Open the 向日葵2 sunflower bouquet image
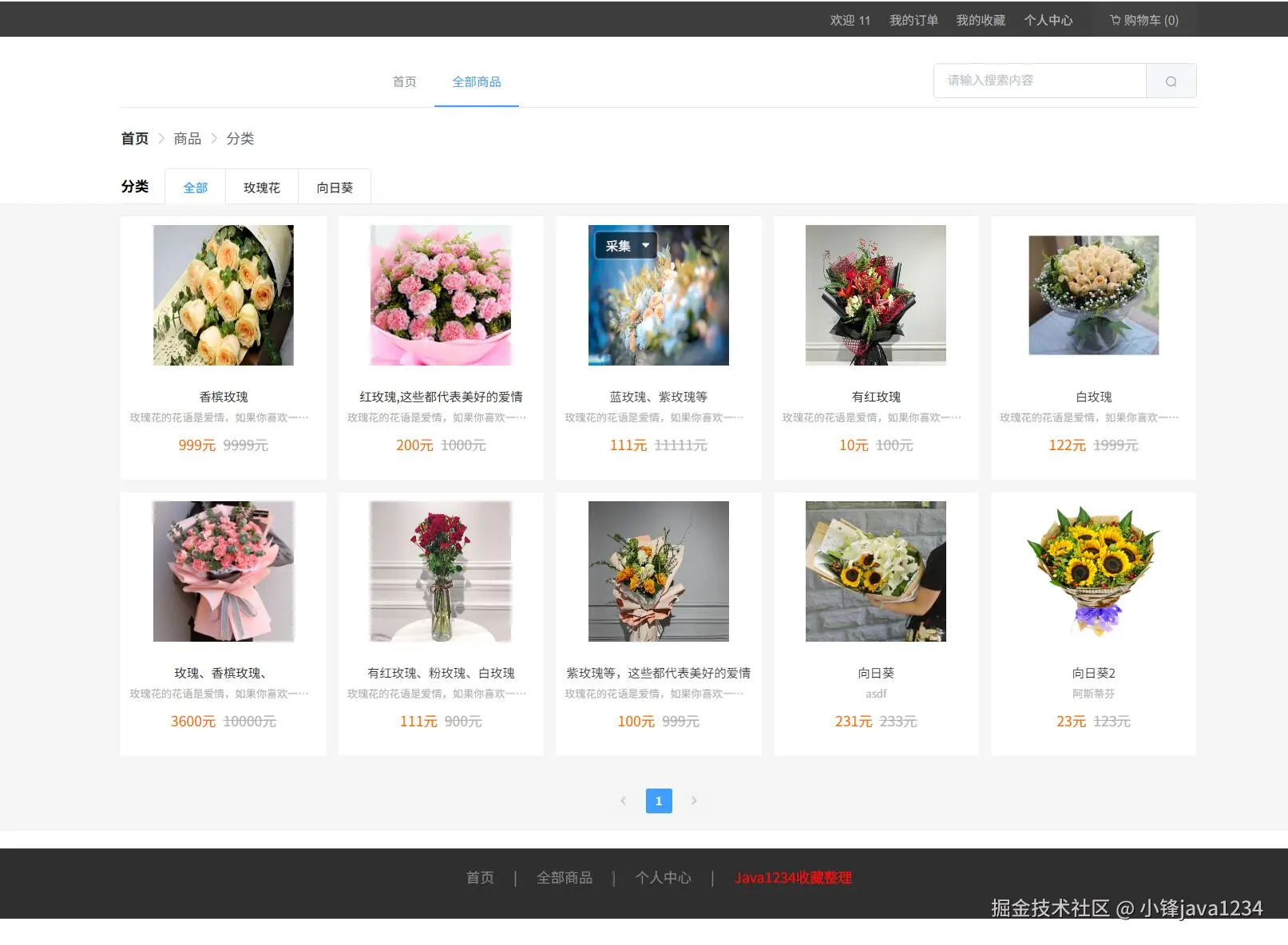 coord(1093,571)
